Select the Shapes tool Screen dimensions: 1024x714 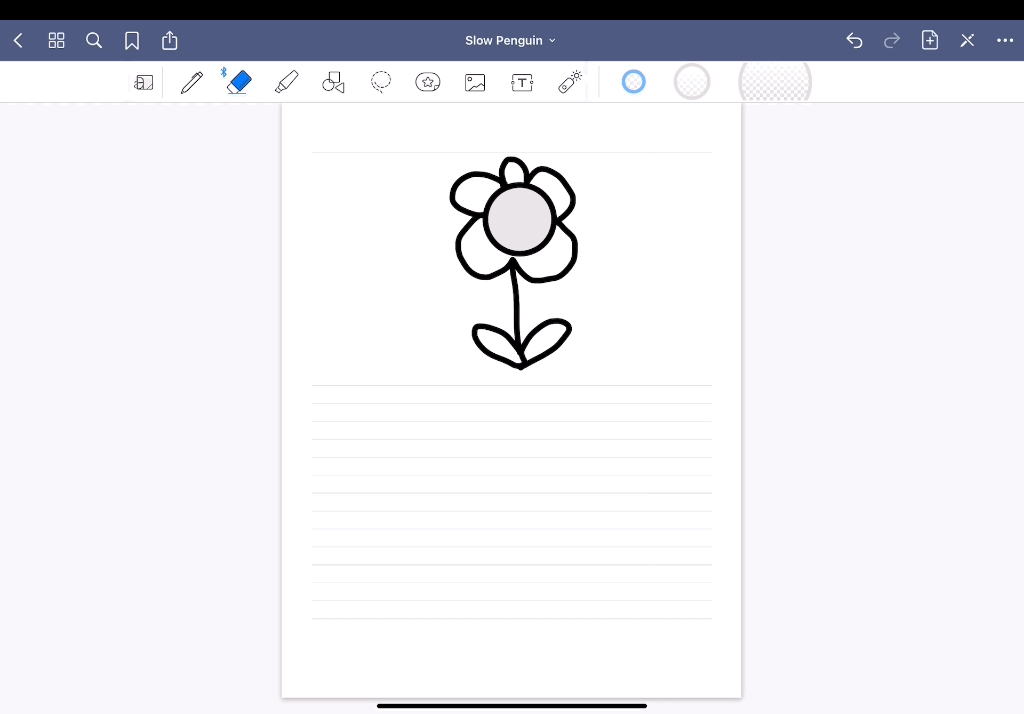pyautogui.click(x=333, y=82)
